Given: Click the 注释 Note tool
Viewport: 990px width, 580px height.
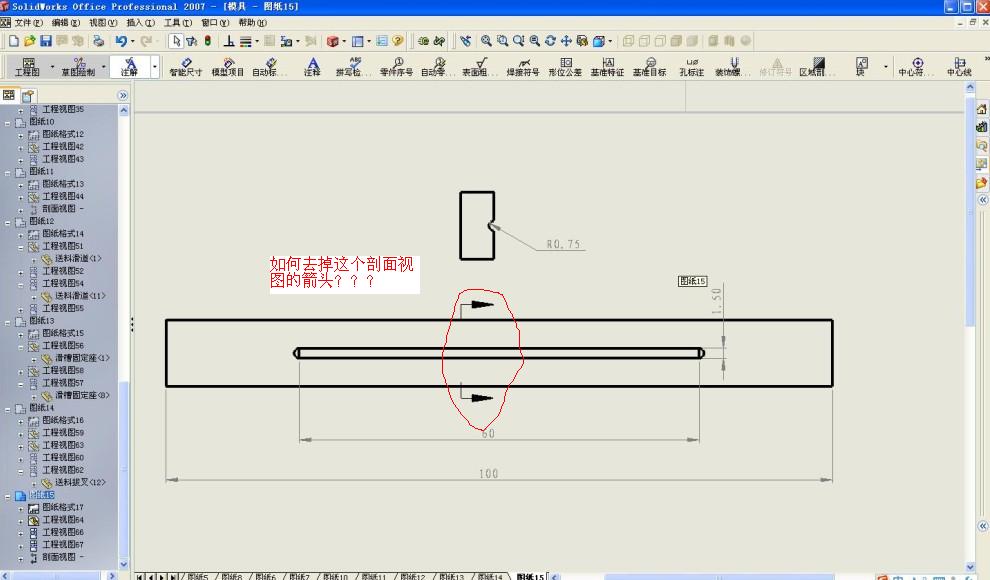Looking at the screenshot, I should 313,67.
